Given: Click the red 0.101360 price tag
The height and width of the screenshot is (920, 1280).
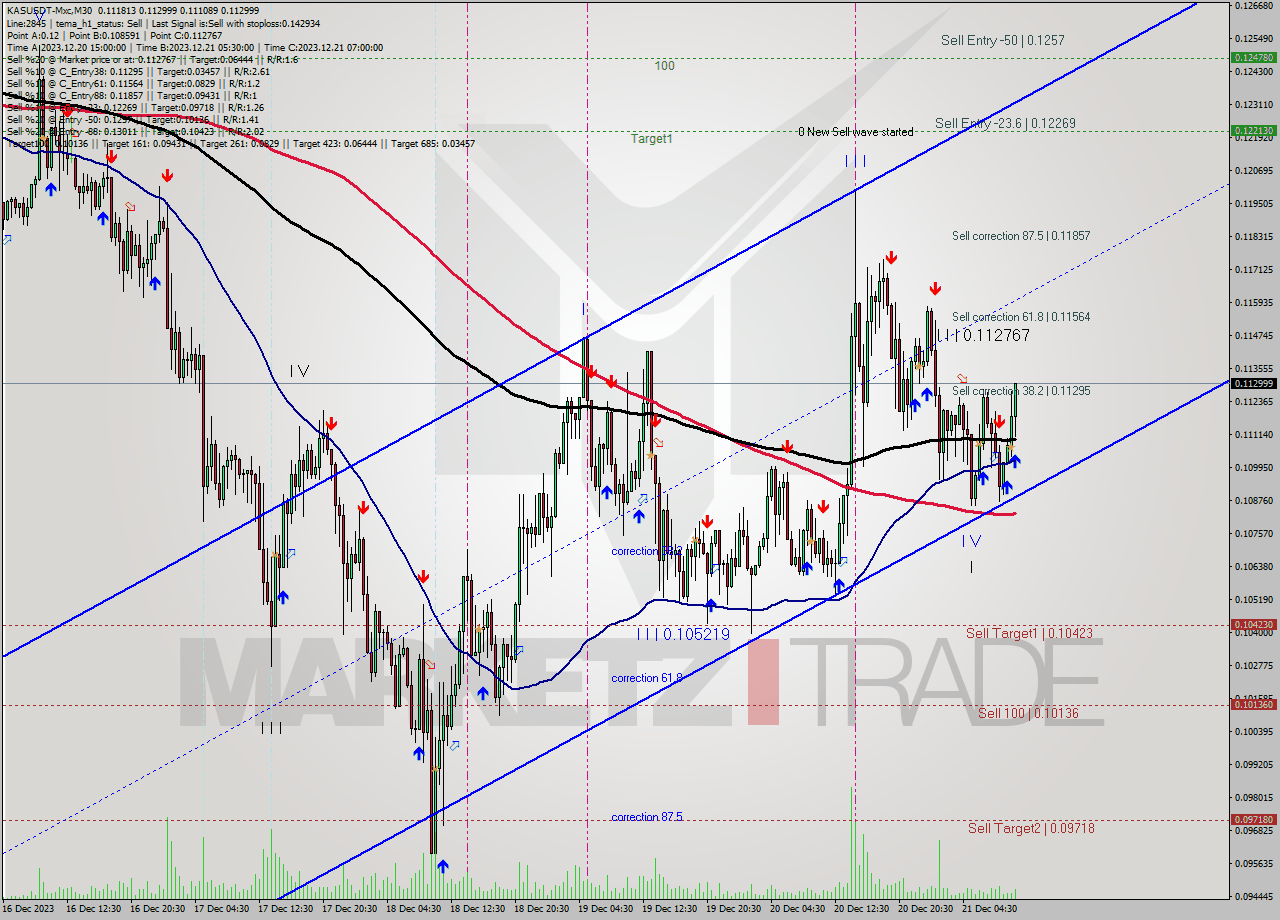Looking at the screenshot, I should click(x=1253, y=705).
